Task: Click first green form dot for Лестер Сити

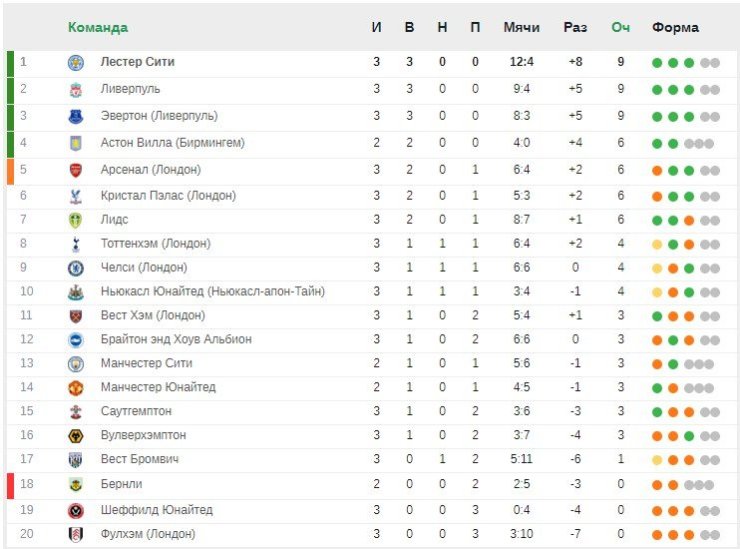Action: [x=657, y=63]
